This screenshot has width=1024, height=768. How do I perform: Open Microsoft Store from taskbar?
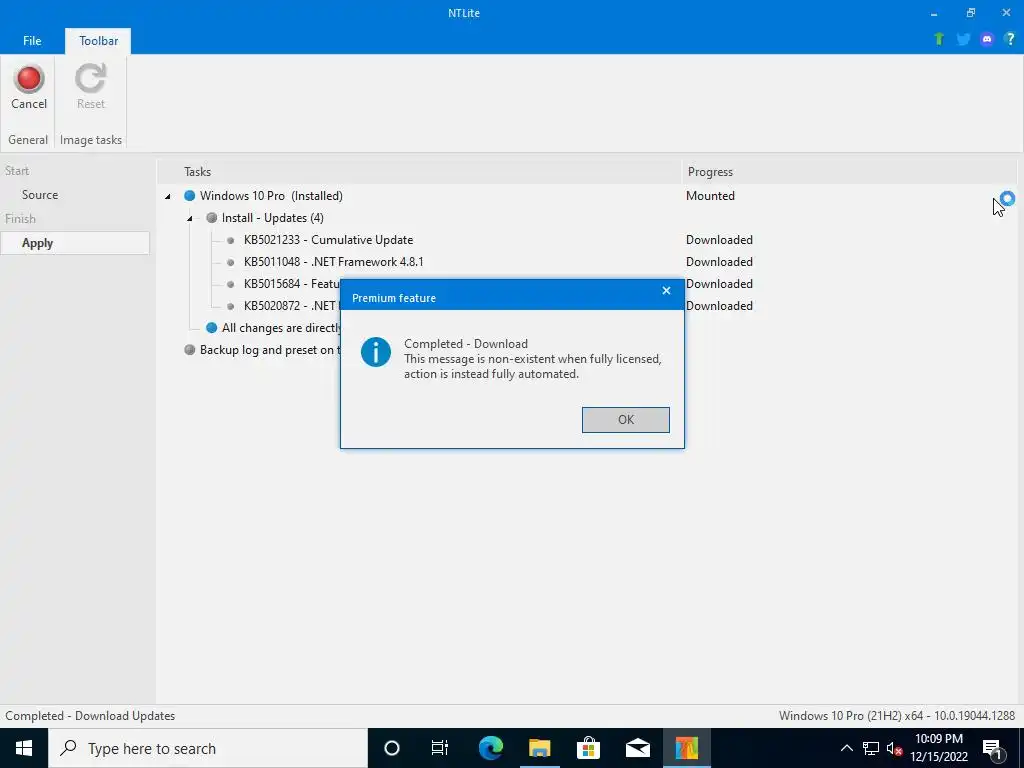(x=588, y=748)
